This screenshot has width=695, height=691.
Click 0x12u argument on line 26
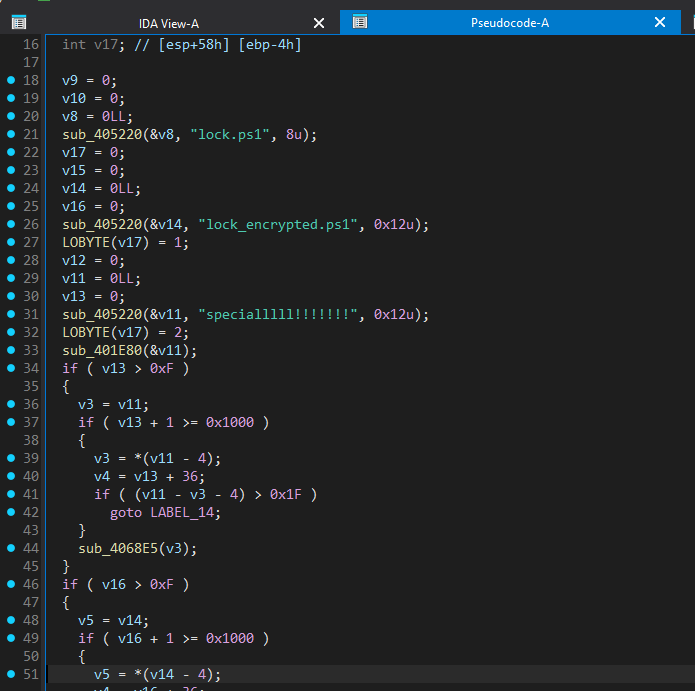[394, 224]
